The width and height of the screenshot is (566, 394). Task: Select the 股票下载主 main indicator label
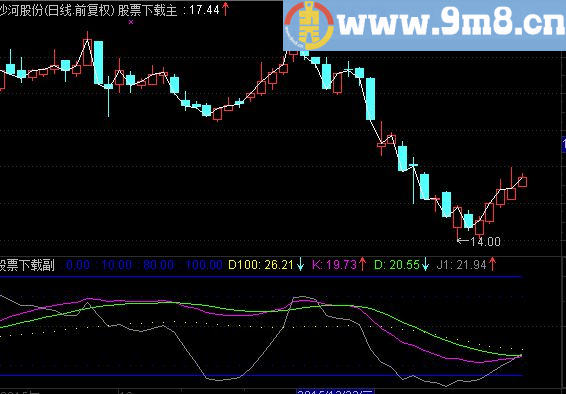tap(147, 10)
